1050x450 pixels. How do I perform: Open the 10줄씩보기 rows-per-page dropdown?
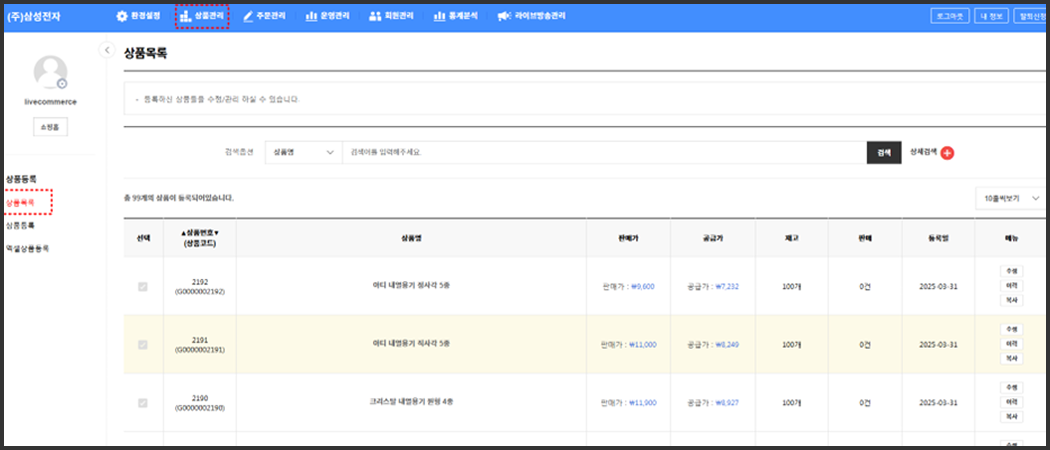(x=1011, y=198)
